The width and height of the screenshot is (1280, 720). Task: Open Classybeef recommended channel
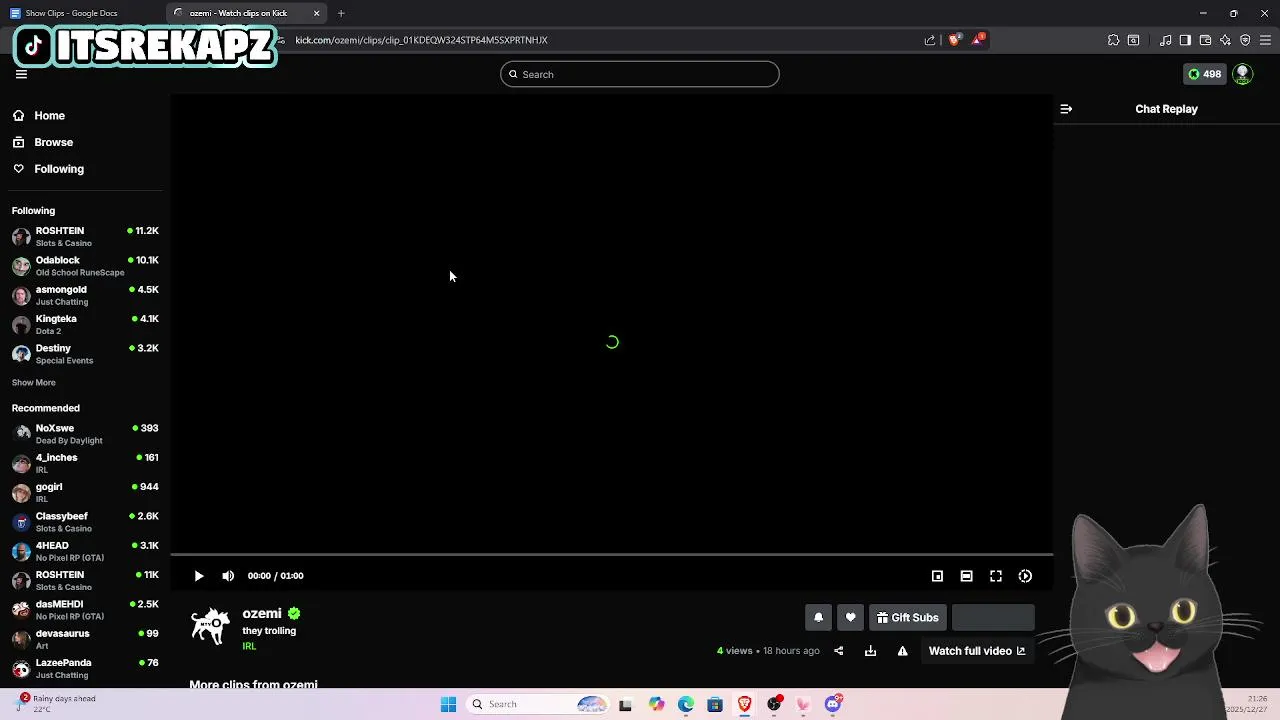coord(85,521)
